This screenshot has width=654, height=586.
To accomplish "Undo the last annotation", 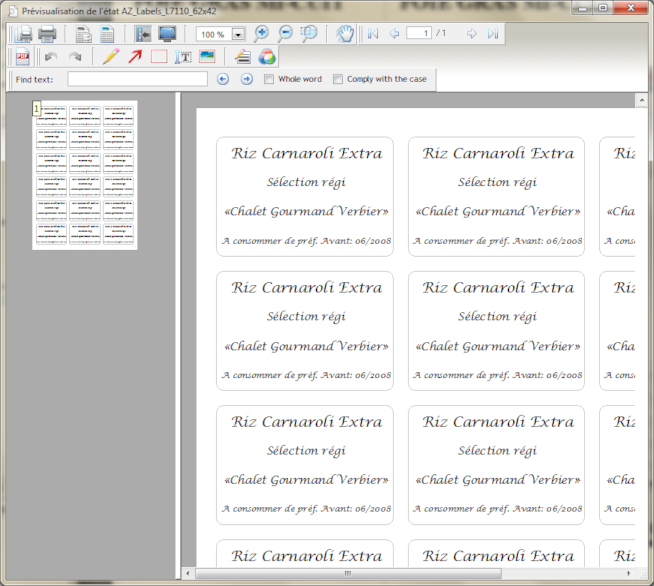I will (51, 56).
